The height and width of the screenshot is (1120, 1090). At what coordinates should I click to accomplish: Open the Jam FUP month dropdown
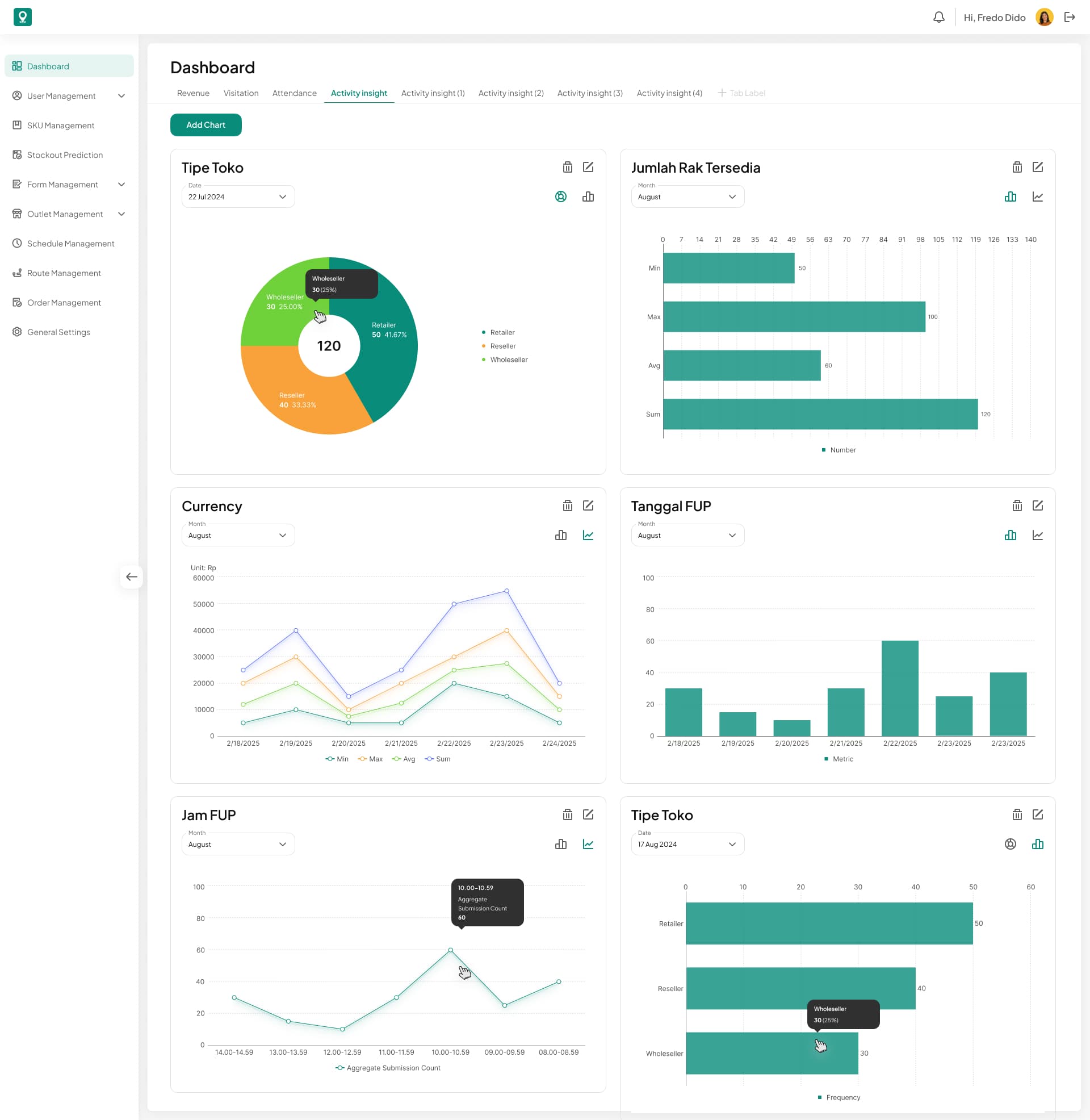pyautogui.click(x=238, y=845)
